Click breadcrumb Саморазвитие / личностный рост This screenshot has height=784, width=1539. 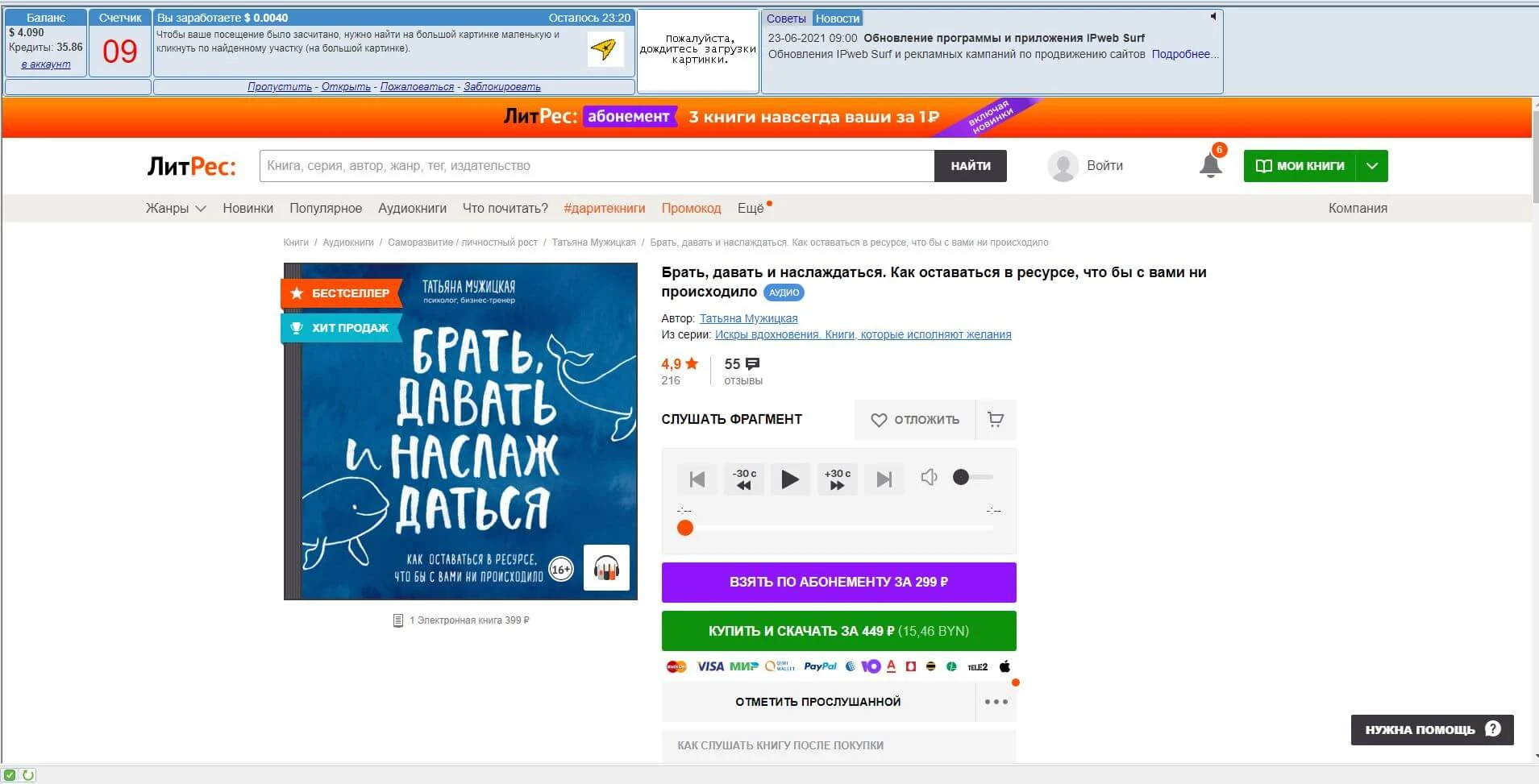pyautogui.click(x=463, y=243)
